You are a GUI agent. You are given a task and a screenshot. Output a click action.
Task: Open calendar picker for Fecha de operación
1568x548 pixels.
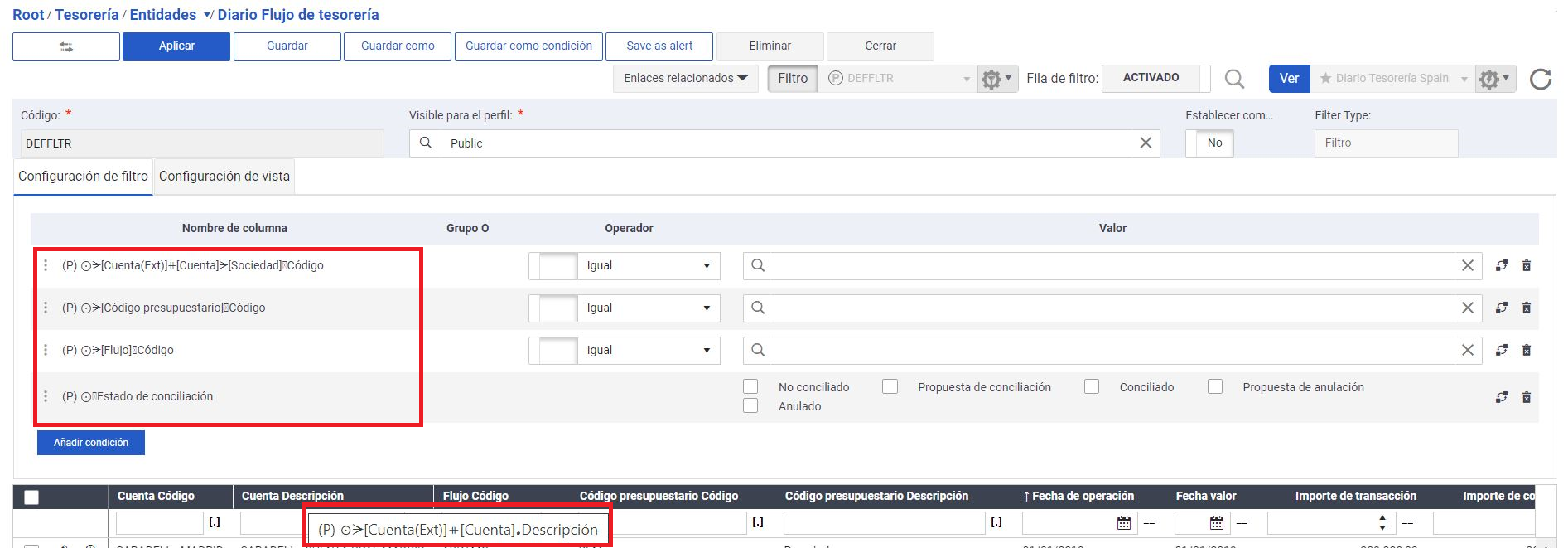[x=1123, y=523]
